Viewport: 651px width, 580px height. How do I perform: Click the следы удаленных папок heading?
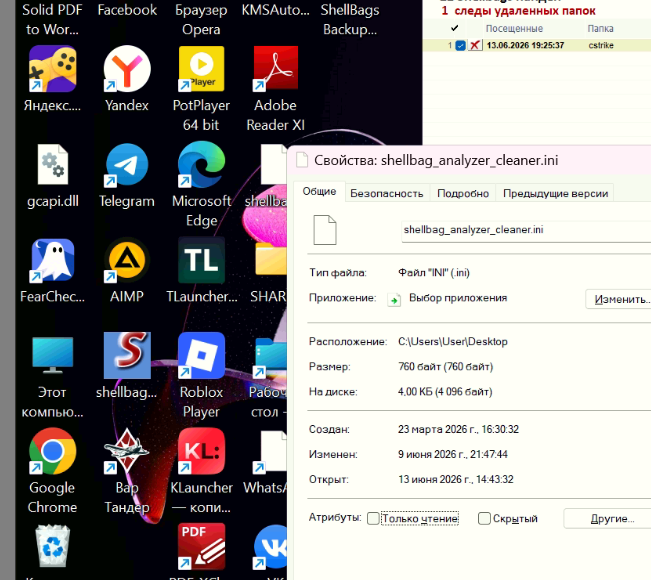[525, 11]
